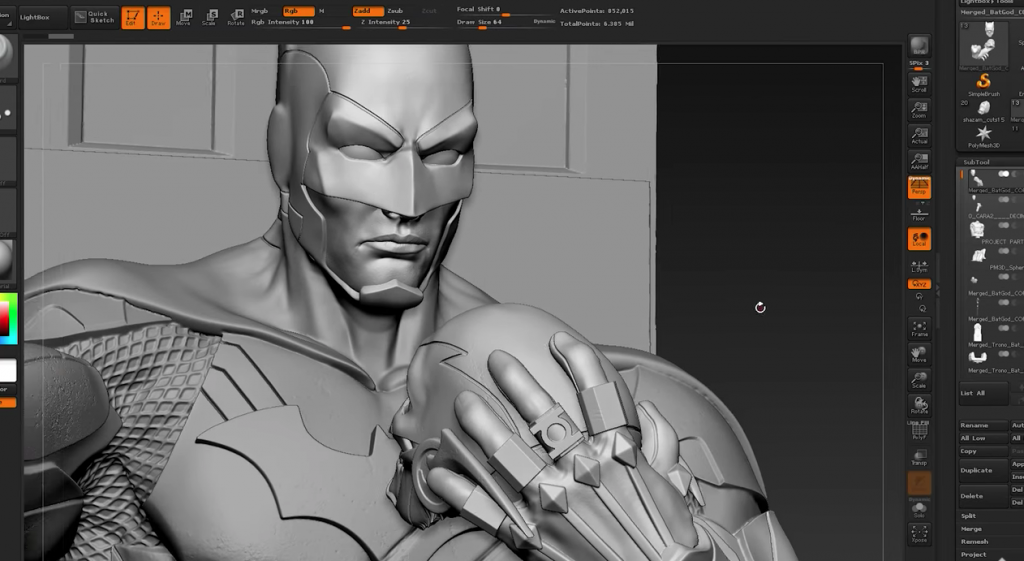Select the Rotate mode in top toolbar
The height and width of the screenshot is (561, 1024).
click(x=236, y=18)
